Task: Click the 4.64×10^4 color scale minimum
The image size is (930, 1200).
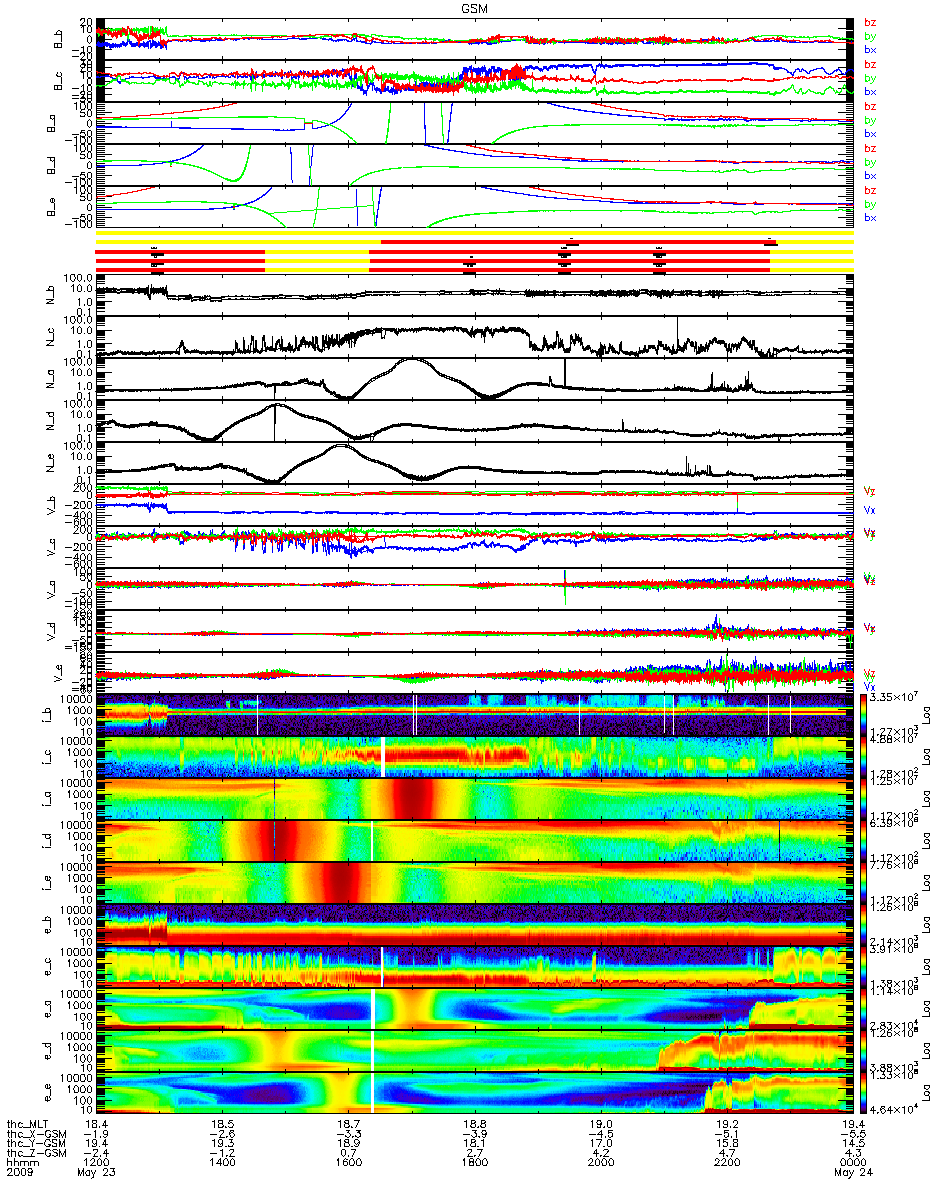Action: 892,1110
